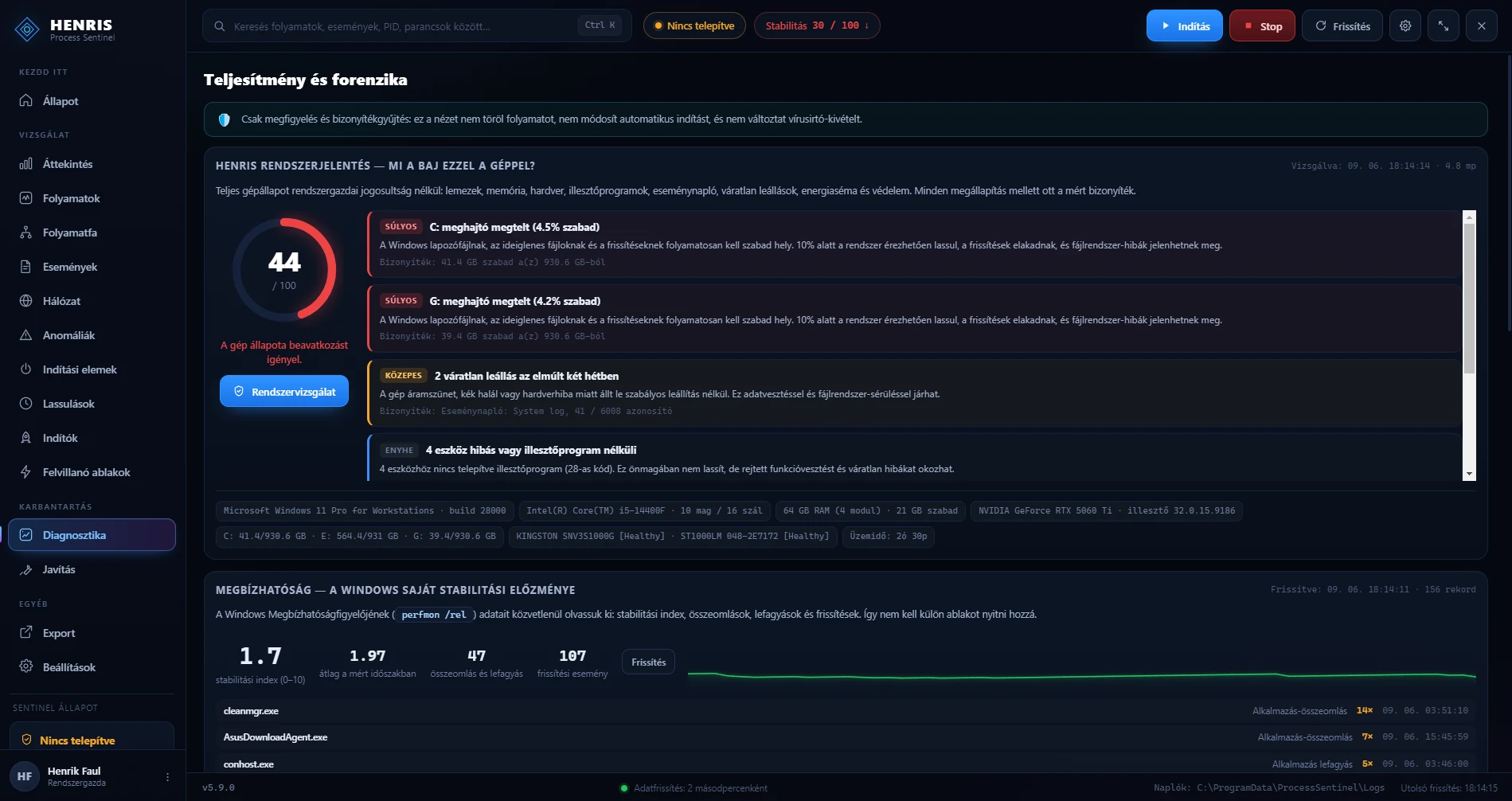Viewport: 1512px width, 801px height.
Task: Click the Beállítások gear icon in sidebar
Action: 26,667
